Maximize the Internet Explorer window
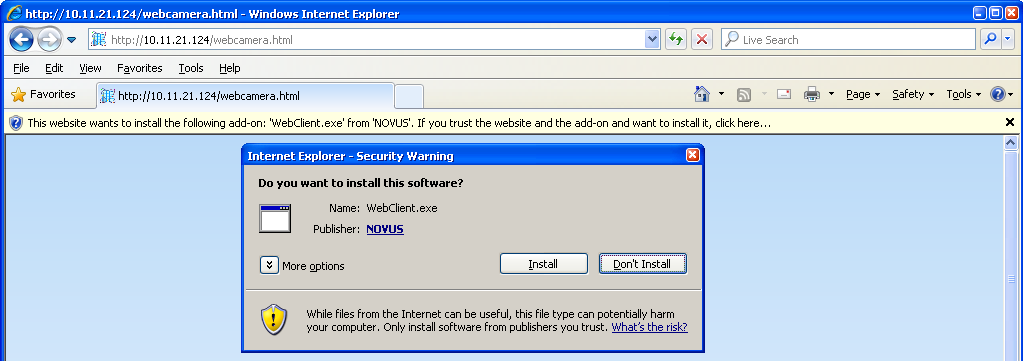1023x361 pixels. click(997, 13)
